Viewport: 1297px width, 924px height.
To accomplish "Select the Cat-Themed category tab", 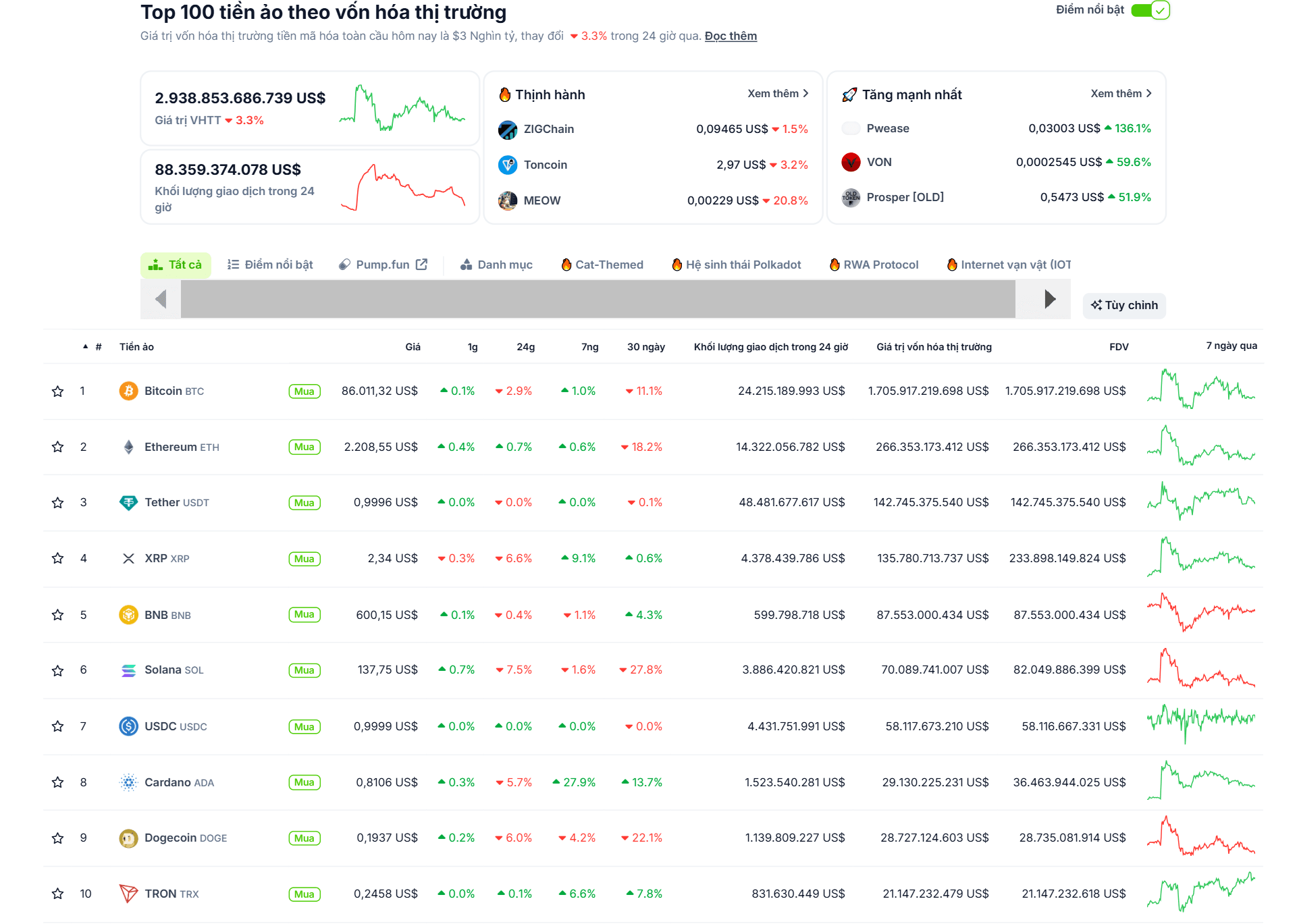I will (602, 265).
